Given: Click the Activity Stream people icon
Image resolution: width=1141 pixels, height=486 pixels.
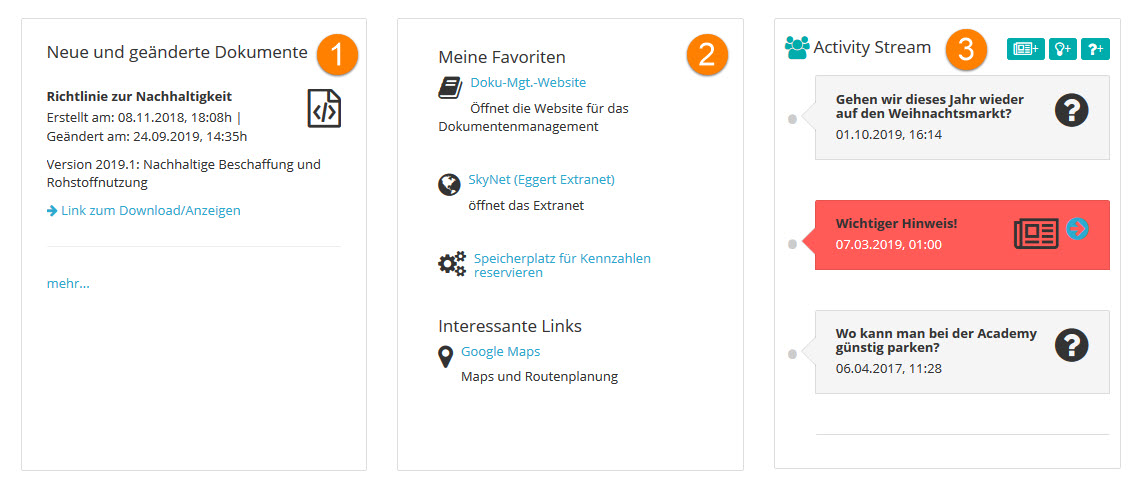Looking at the screenshot, I should pyautogui.click(x=797, y=47).
